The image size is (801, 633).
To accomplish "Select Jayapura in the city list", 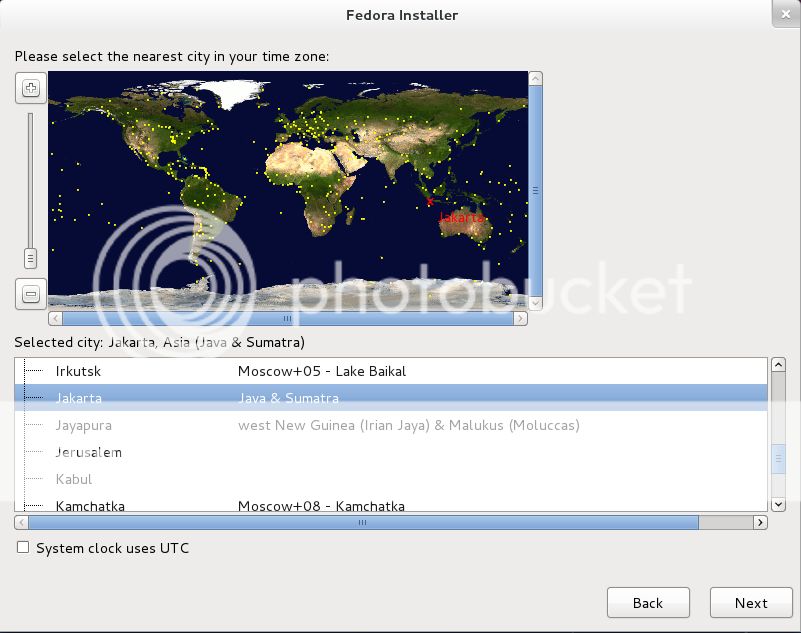I will click(x=391, y=425).
